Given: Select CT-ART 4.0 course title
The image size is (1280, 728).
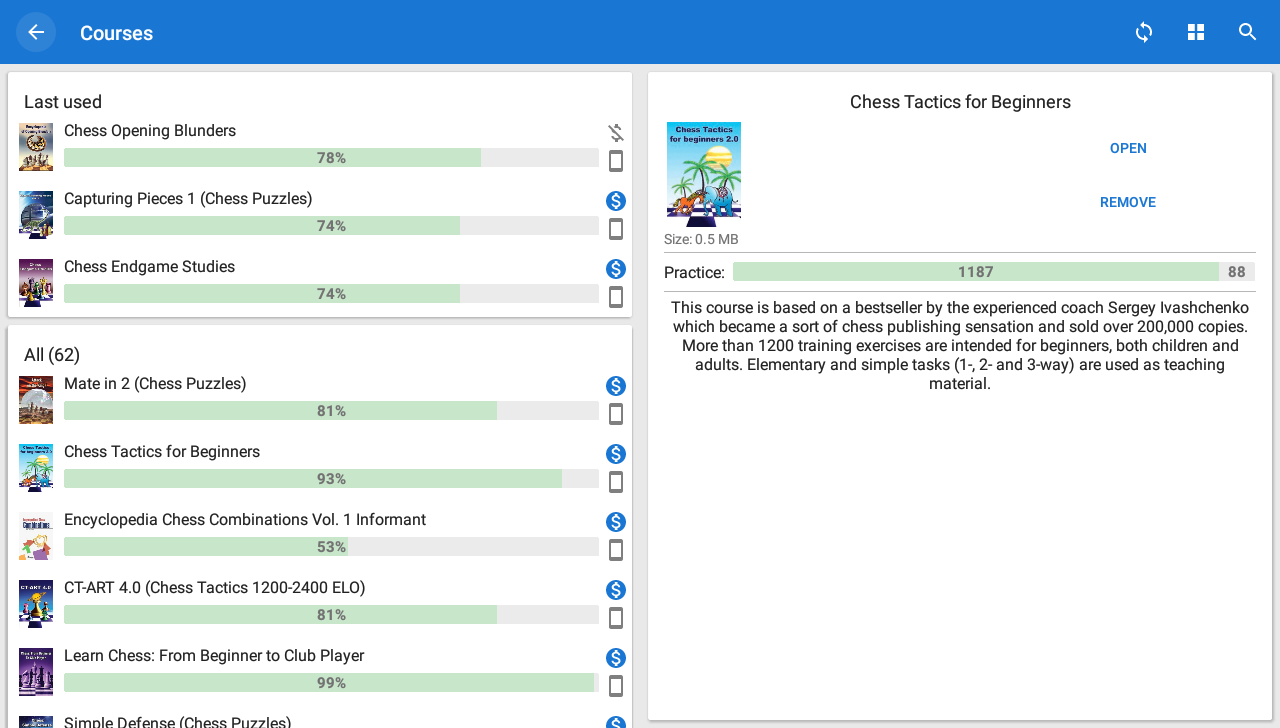Looking at the screenshot, I should [215, 588].
